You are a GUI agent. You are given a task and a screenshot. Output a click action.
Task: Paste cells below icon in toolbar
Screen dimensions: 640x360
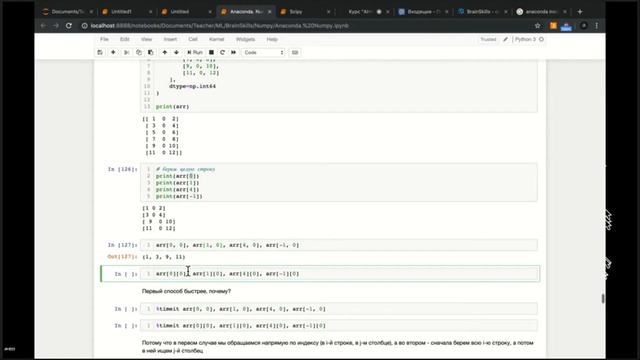point(151,52)
